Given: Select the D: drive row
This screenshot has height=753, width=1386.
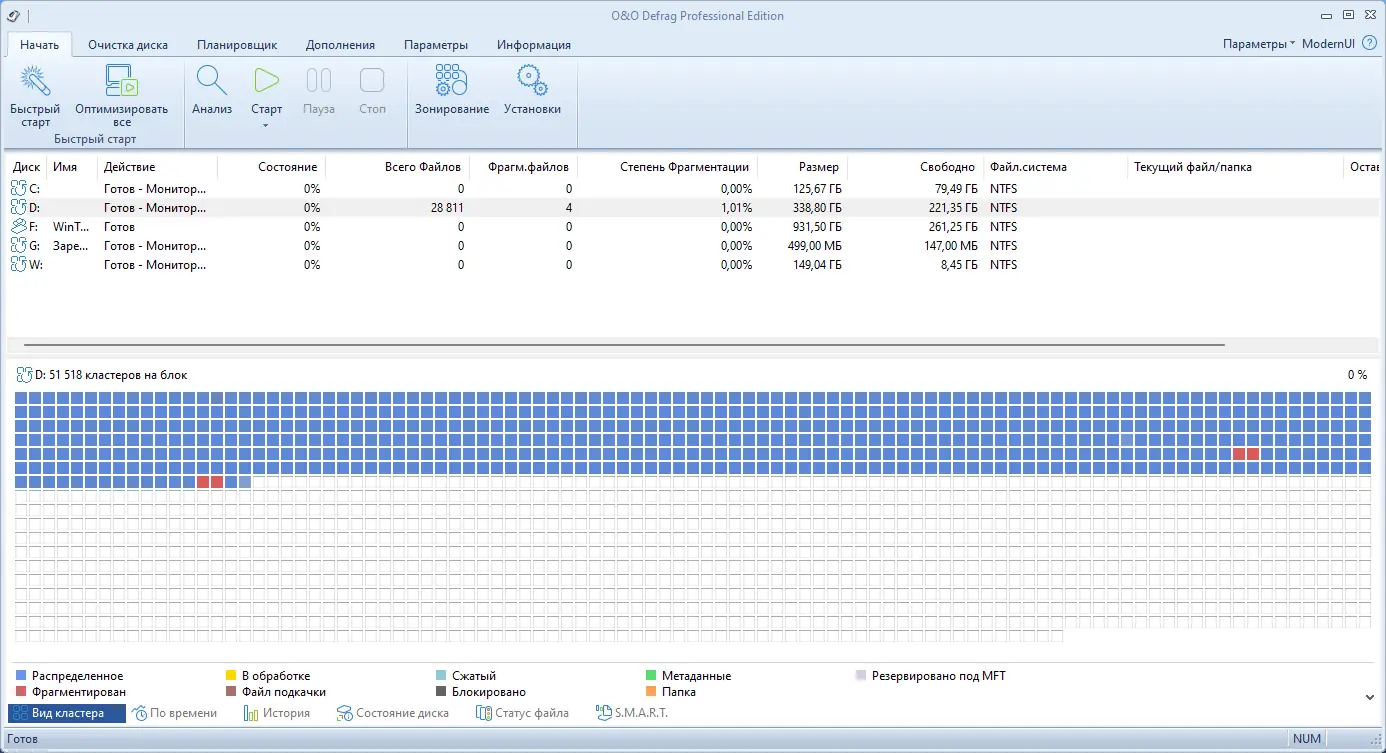Looking at the screenshot, I should [400, 207].
